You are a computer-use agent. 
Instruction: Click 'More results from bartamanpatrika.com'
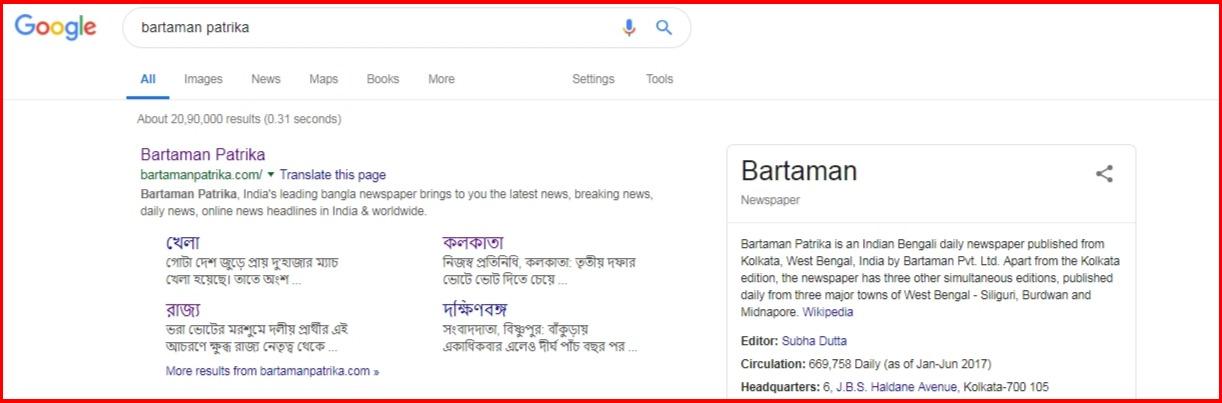click(x=272, y=371)
